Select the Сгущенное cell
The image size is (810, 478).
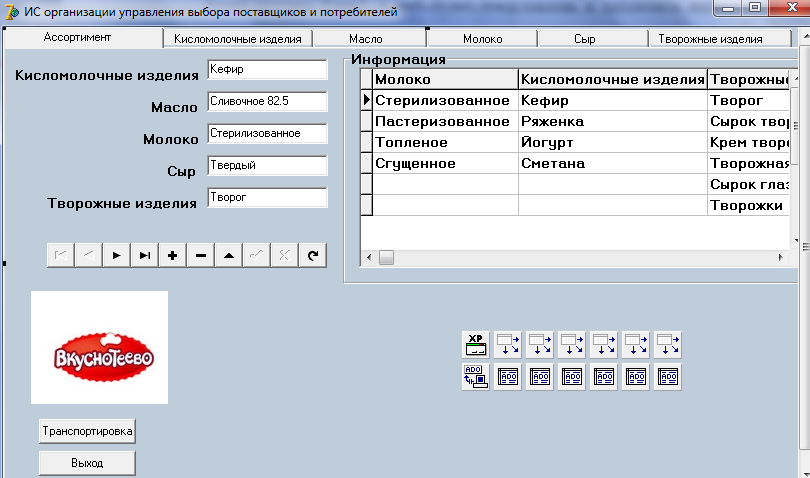coord(445,163)
